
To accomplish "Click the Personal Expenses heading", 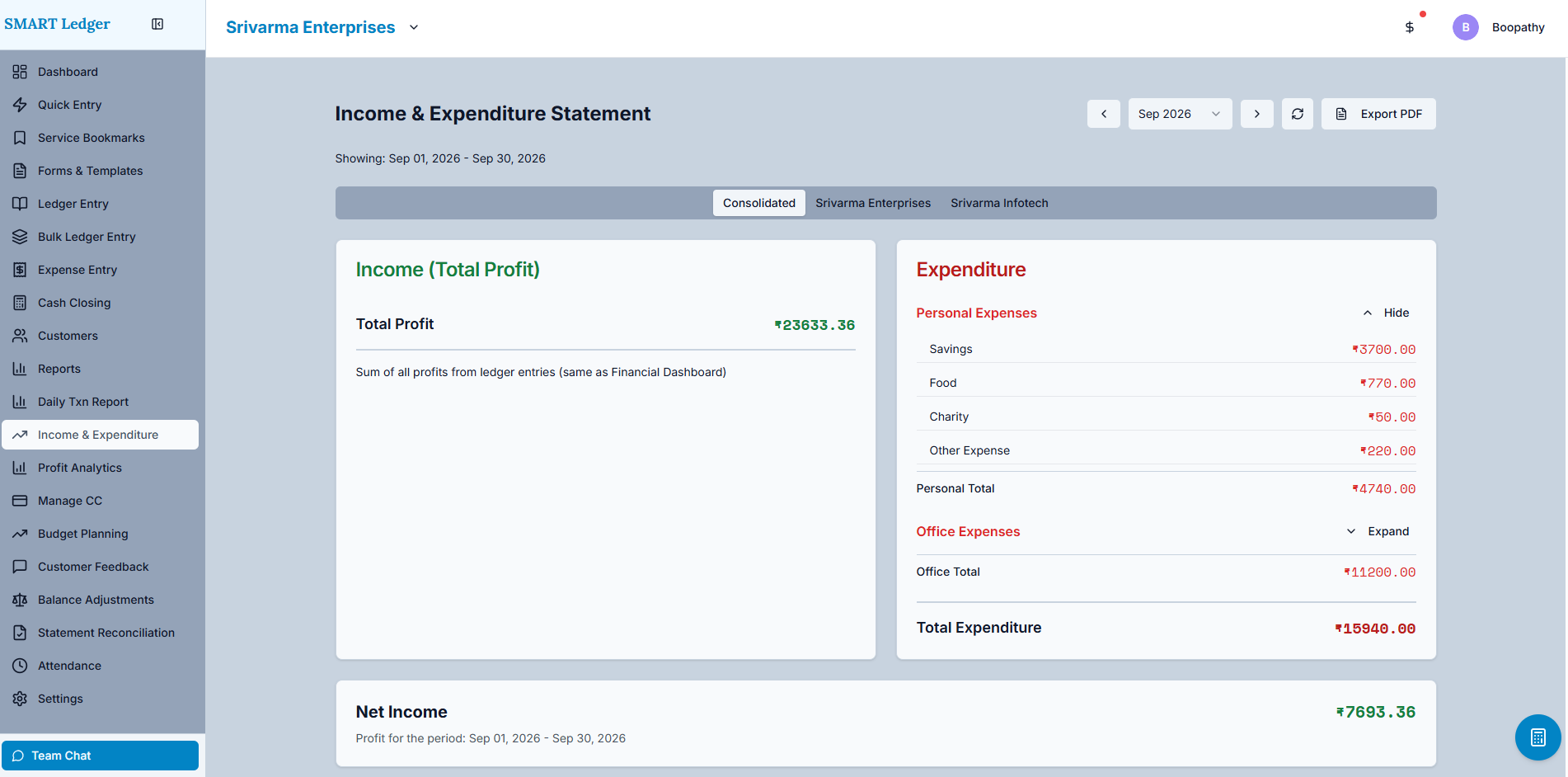I will (x=977, y=313).
